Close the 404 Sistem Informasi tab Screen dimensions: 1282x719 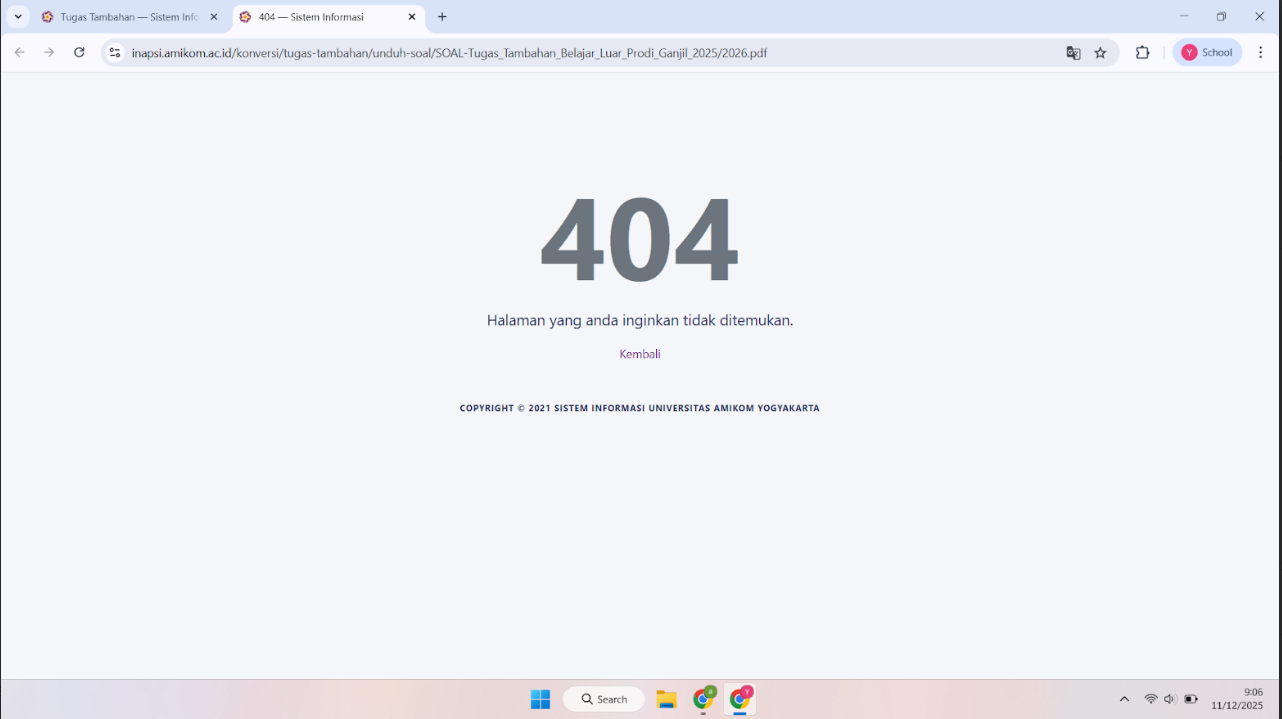click(x=411, y=17)
